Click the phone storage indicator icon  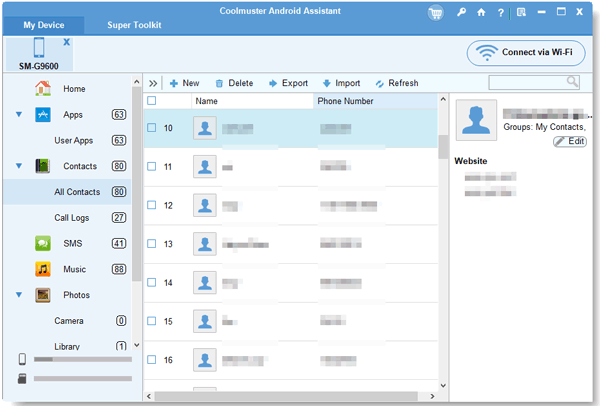tap(23, 359)
